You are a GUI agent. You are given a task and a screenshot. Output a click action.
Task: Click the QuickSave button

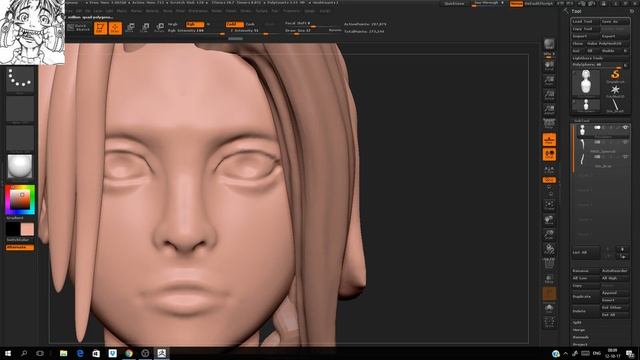click(454, 3)
